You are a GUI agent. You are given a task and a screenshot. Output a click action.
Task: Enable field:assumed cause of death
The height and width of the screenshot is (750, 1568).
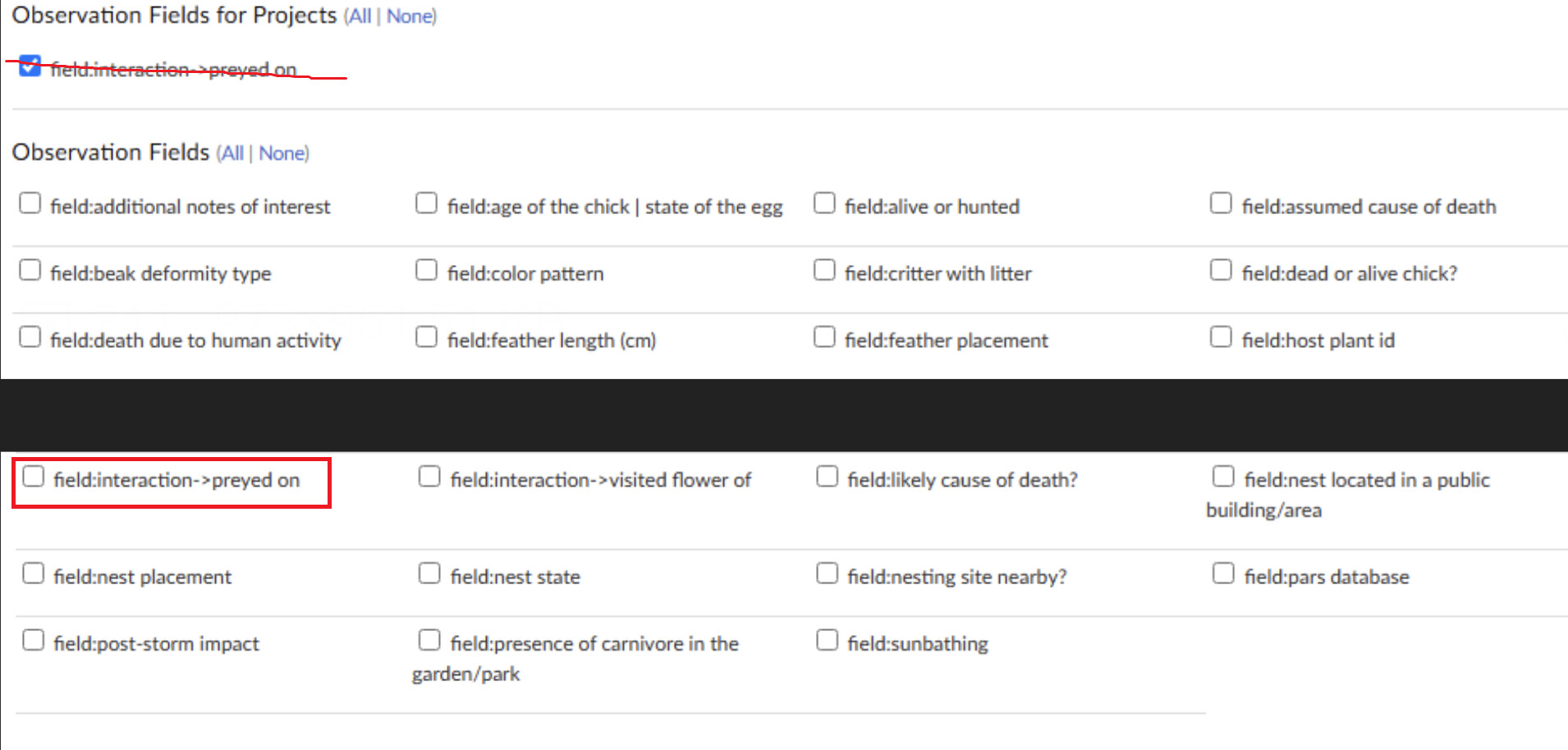1221,203
